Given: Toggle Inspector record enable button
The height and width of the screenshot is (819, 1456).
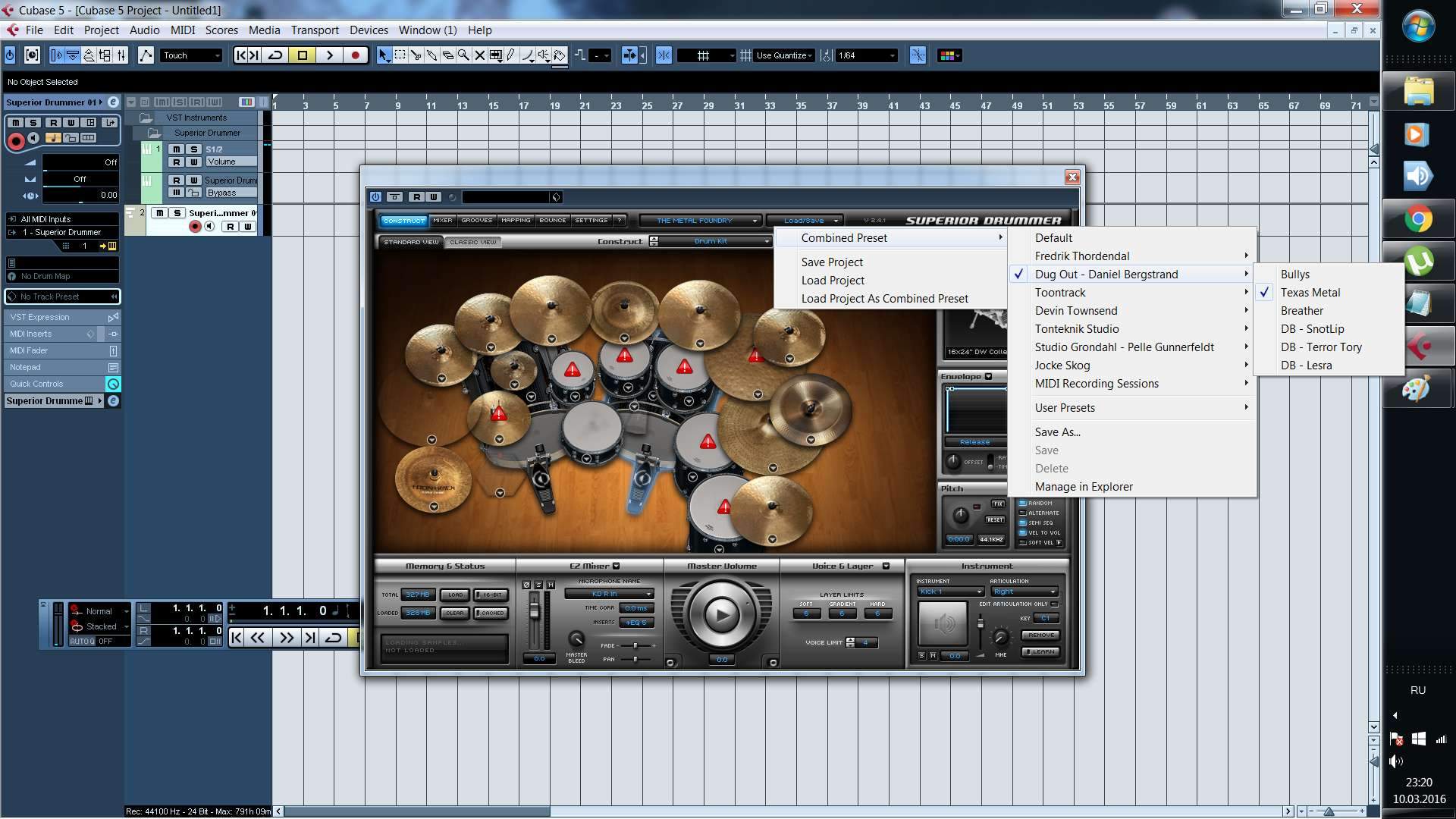Looking at the screenshot, I should 15,141.
